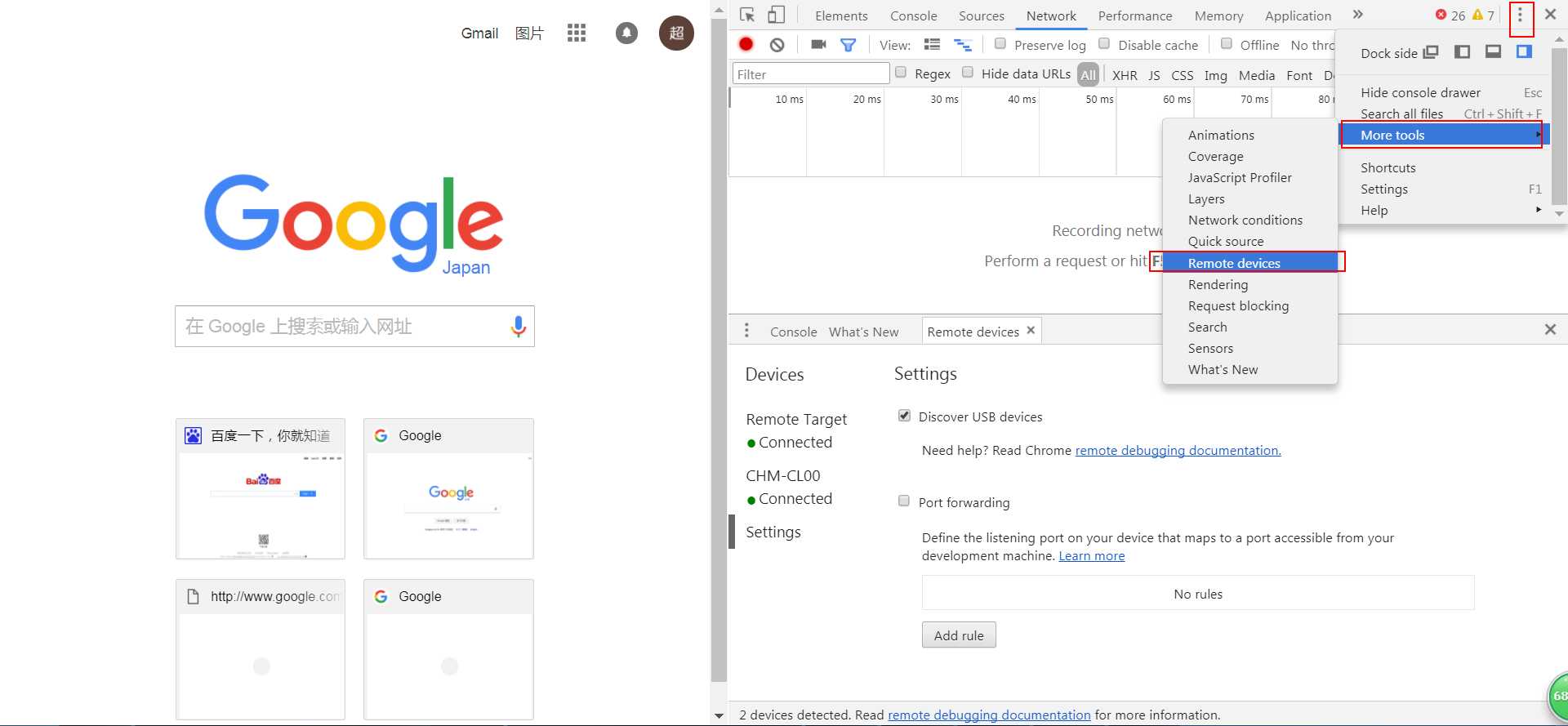Select Settings in the Devices sidebar
The width and height of the screenshot is (1568, 726).
773,532
